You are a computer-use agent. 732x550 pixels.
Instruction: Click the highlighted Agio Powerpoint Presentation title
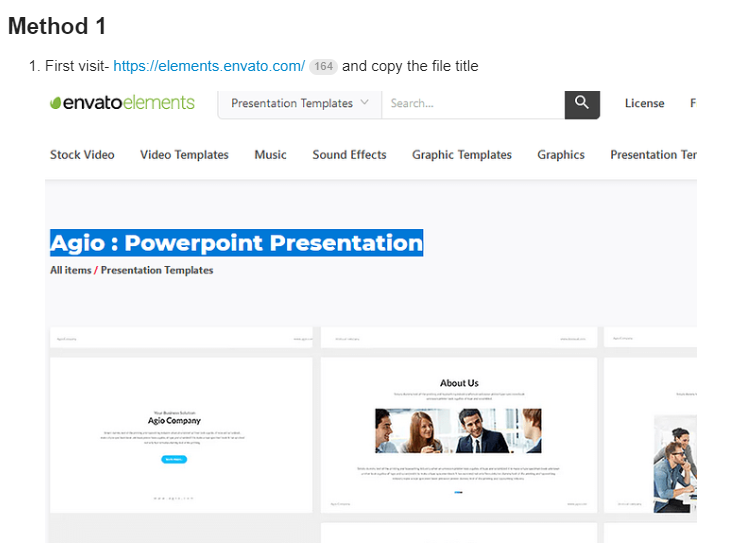pos(237,243)
